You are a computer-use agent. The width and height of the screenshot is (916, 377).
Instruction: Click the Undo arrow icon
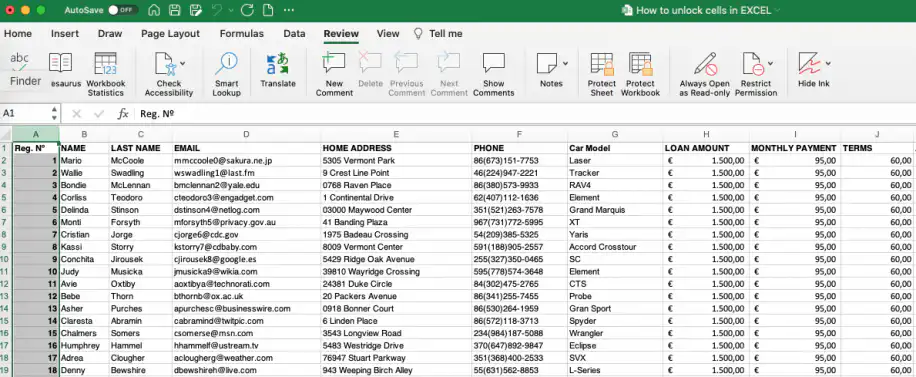click(217, 10)
